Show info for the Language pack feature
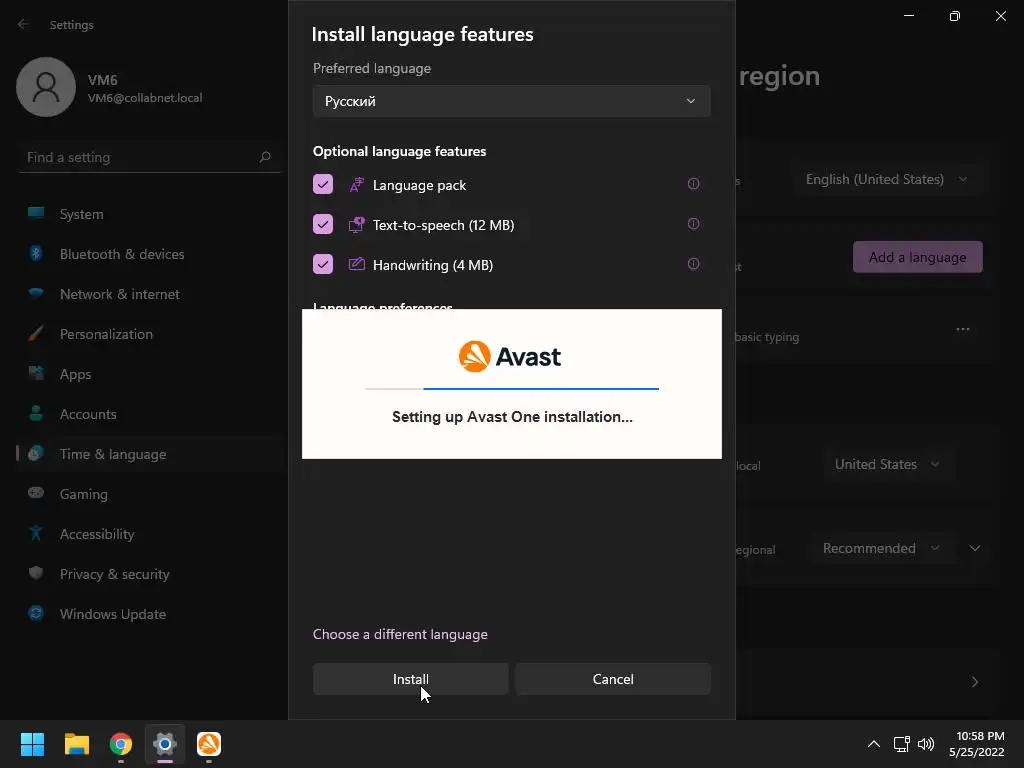 (x=694, y=184)
